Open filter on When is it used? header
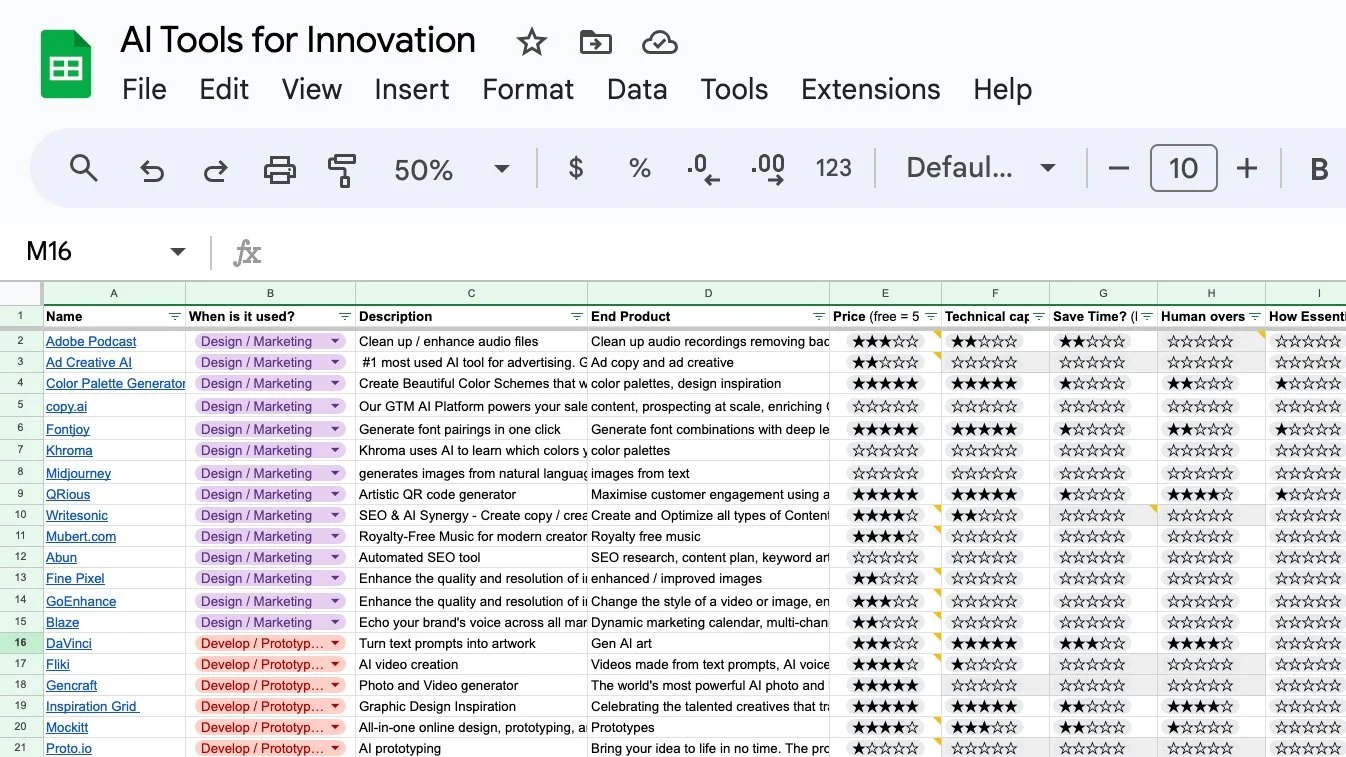 click(x=345, y=316)
